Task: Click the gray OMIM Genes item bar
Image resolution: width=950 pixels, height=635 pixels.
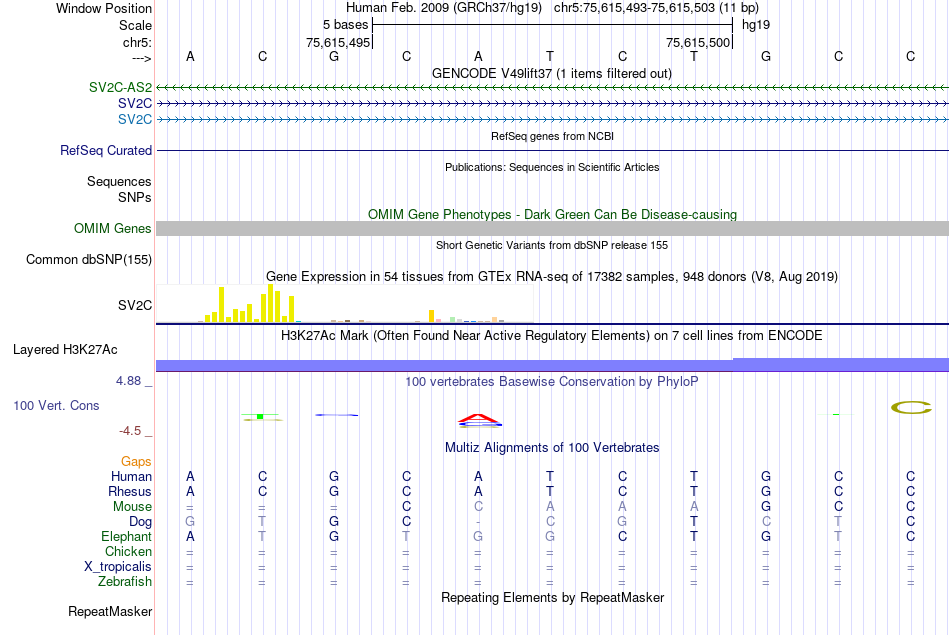Action: (x=553, y=228)
